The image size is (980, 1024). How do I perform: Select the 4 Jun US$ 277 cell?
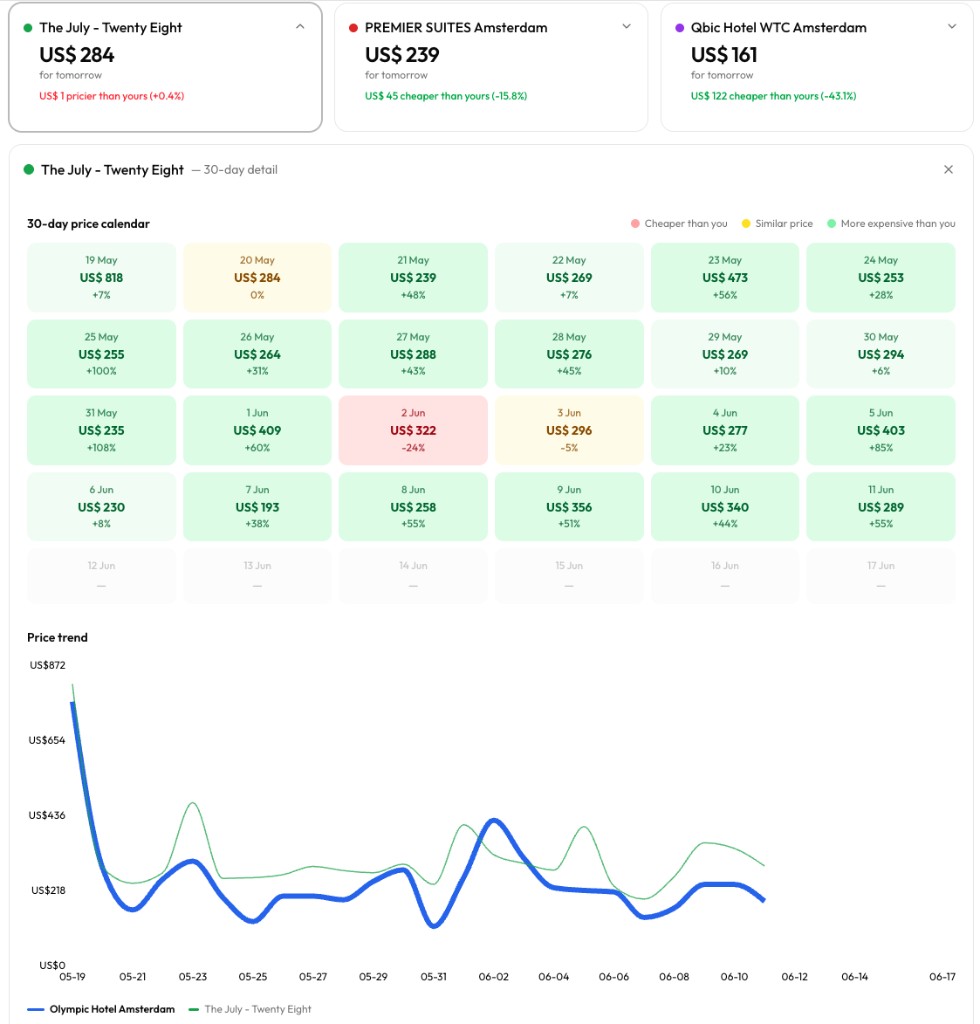point(725,430)
